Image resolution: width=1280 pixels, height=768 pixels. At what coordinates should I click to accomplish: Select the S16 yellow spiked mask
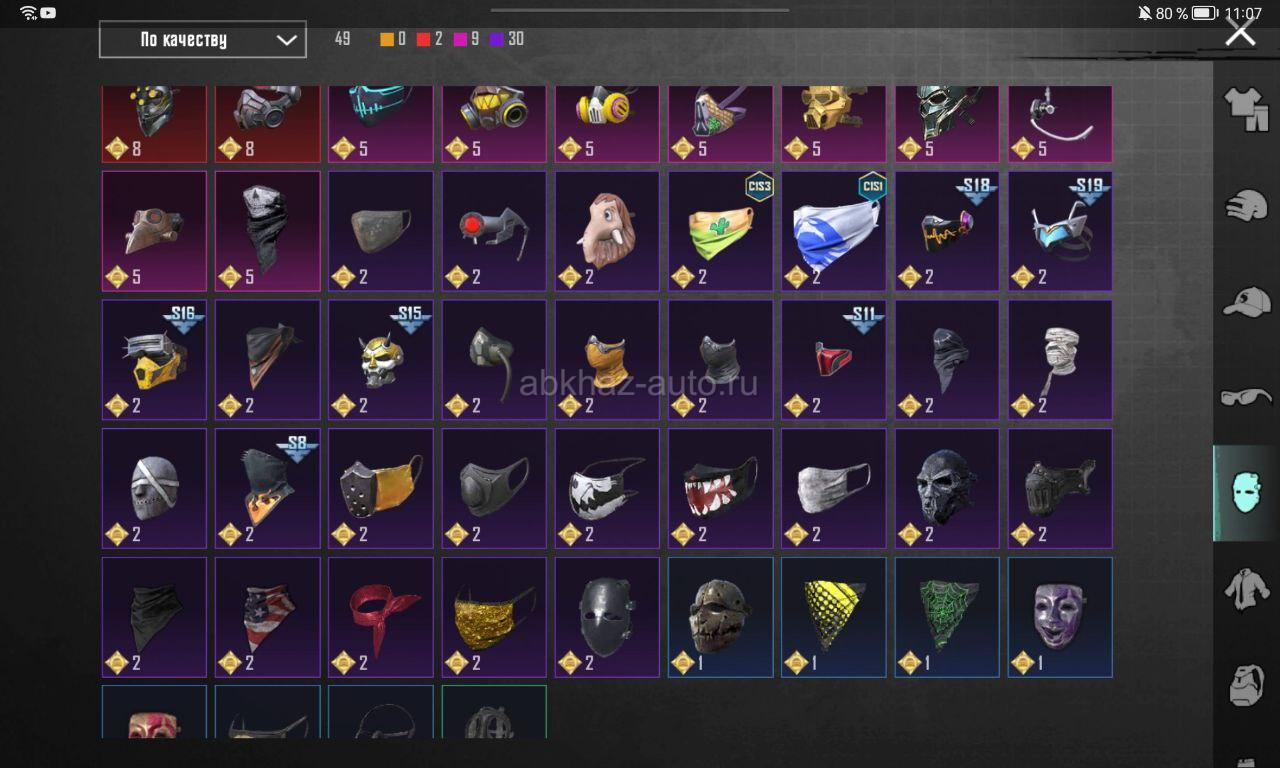(x=154, y=360)
